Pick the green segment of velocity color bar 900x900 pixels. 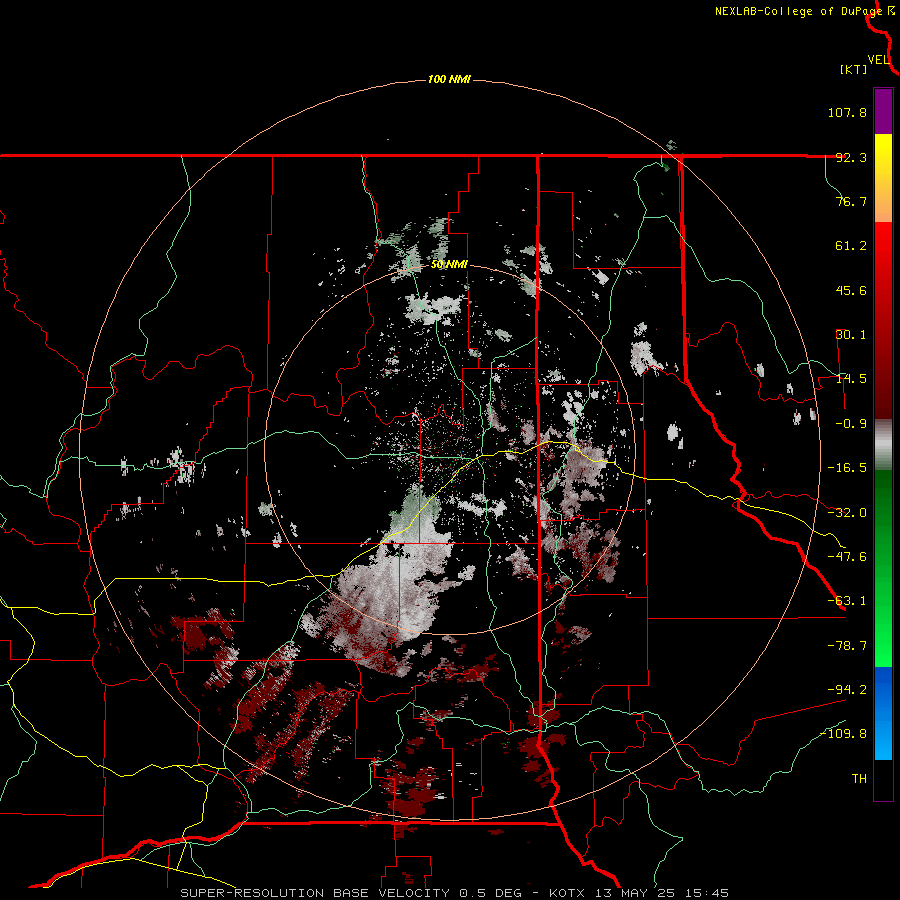tap(883, 568)
